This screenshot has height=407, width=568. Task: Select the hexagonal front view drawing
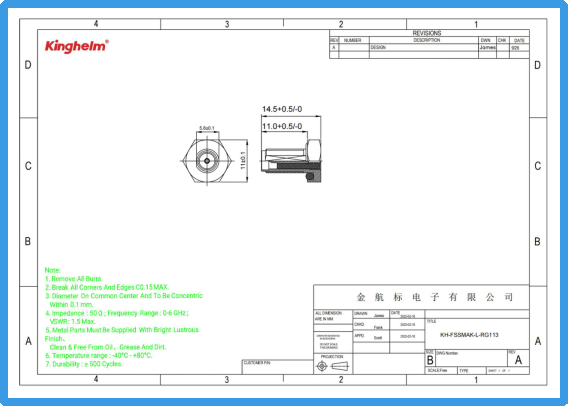[x=207, y=161]
